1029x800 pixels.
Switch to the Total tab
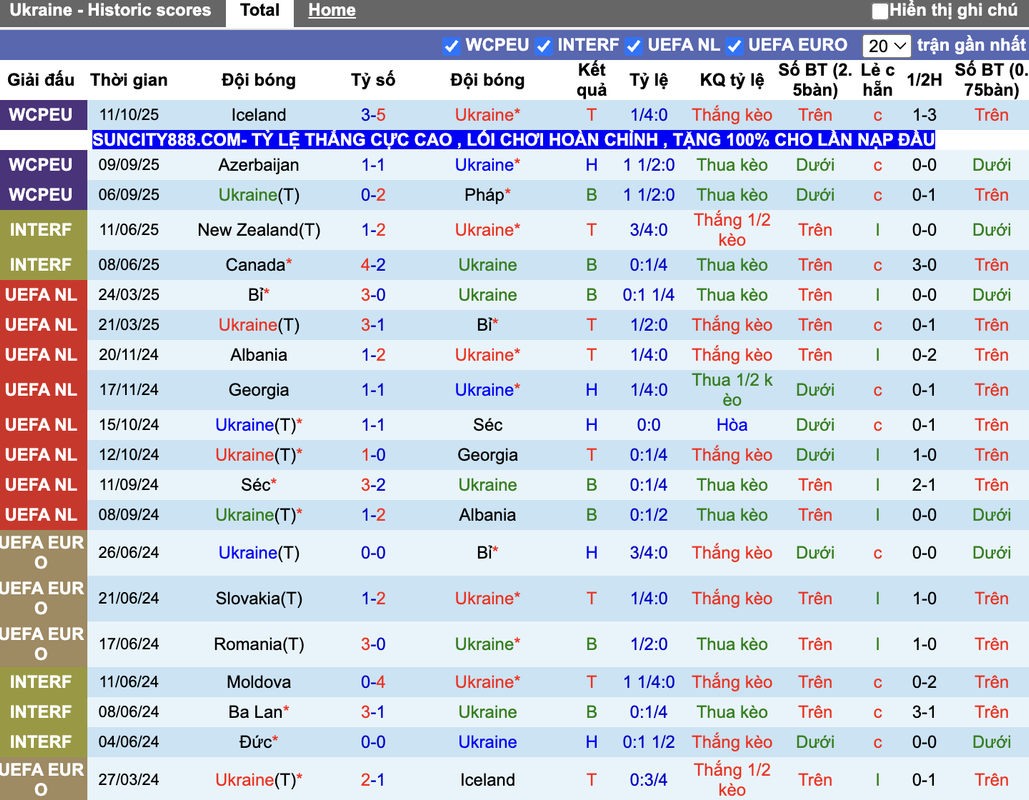pyautogui.click(x=260, y=11)
